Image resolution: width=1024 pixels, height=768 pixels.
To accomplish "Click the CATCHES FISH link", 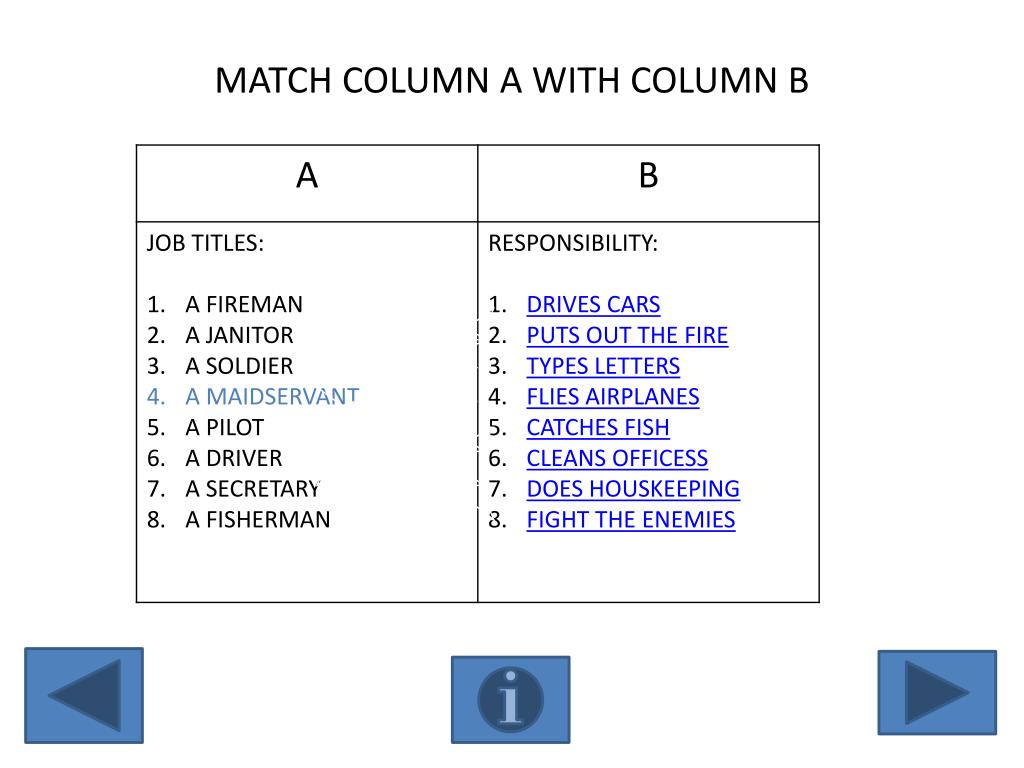I will click(598, 427).
